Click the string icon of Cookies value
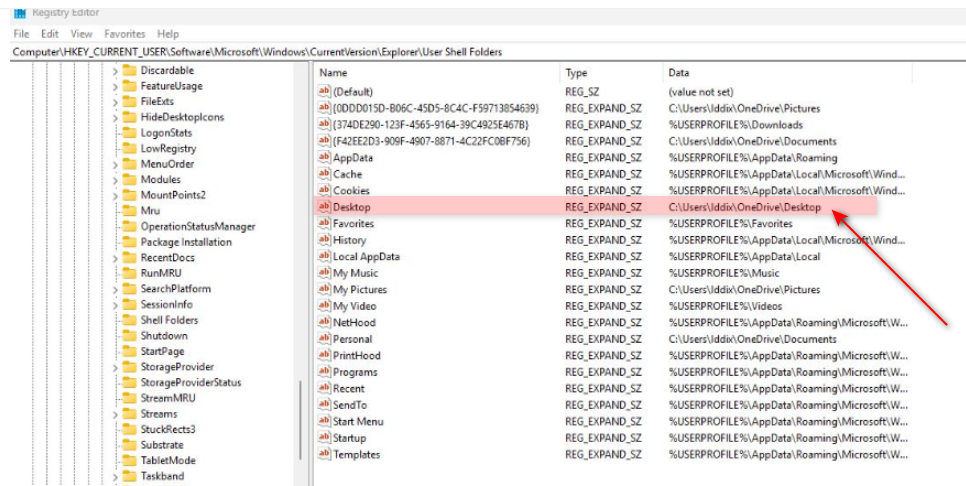This screenshot has height=486, width=966. (324, 190)
